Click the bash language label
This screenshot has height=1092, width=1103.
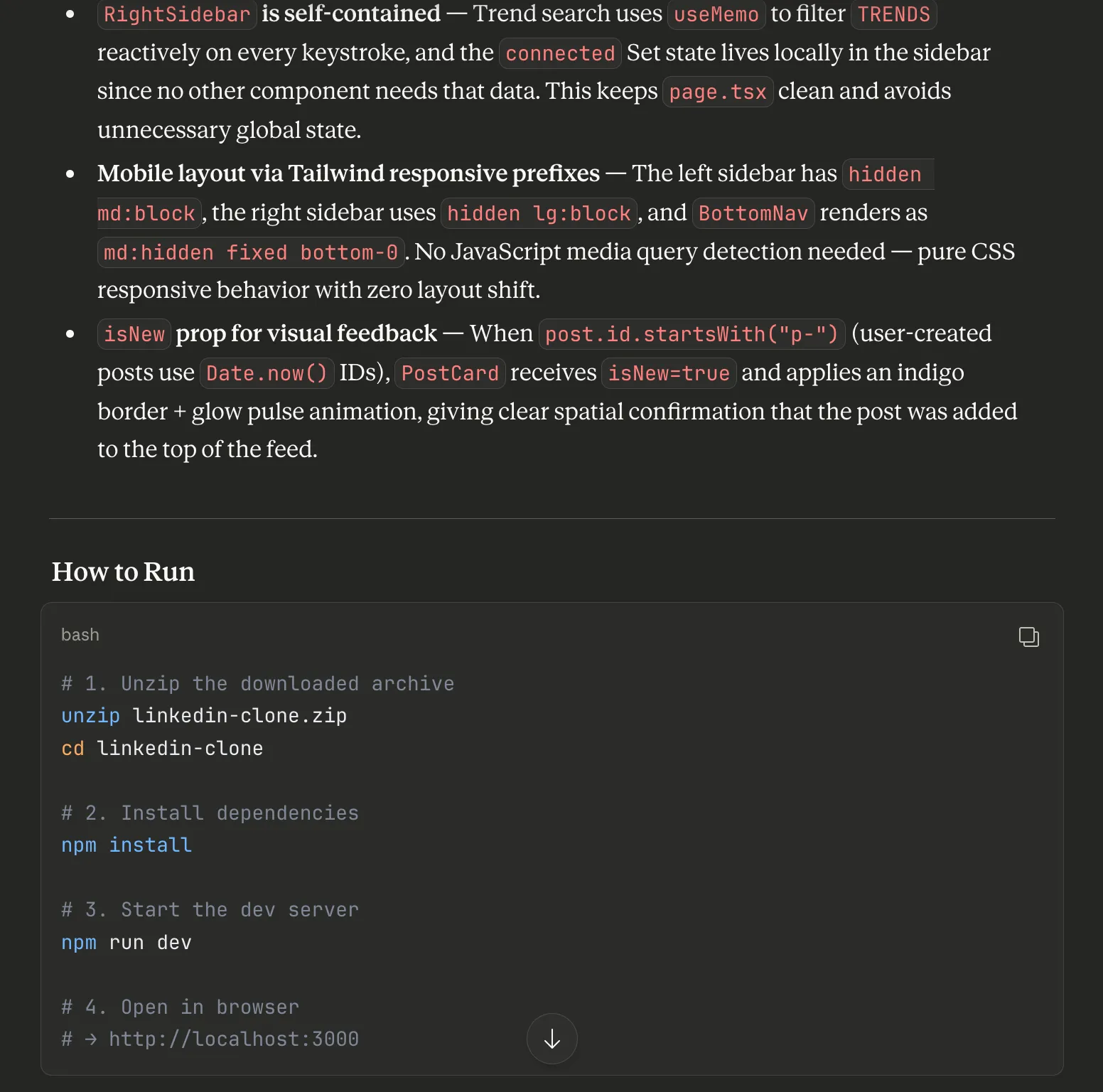(x=80, y=635)
